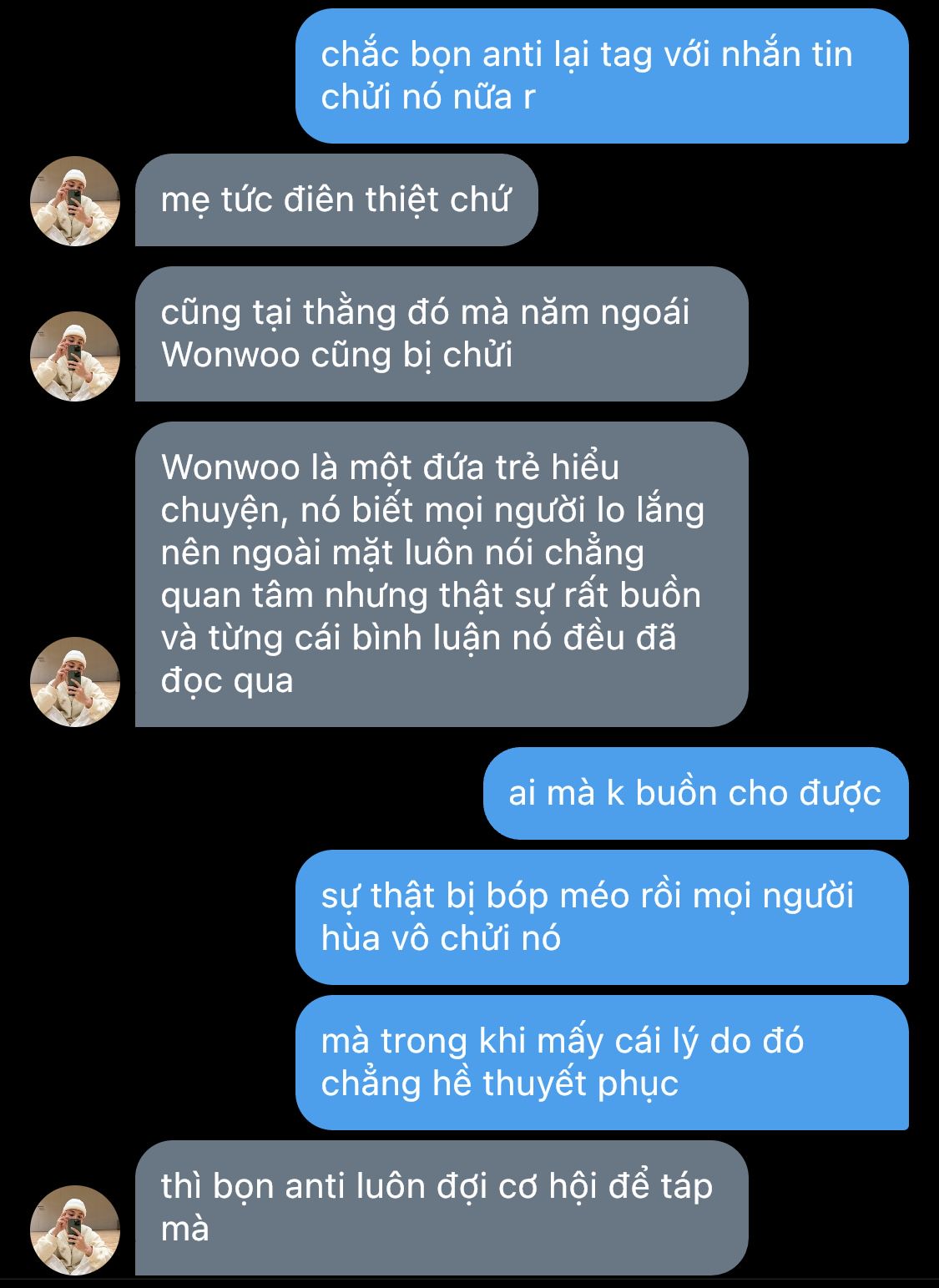Click "hùa vô chửi nó" text line
Image resolution: width=939 pixels, height=1288 pixels.
[x=441, y=939]
